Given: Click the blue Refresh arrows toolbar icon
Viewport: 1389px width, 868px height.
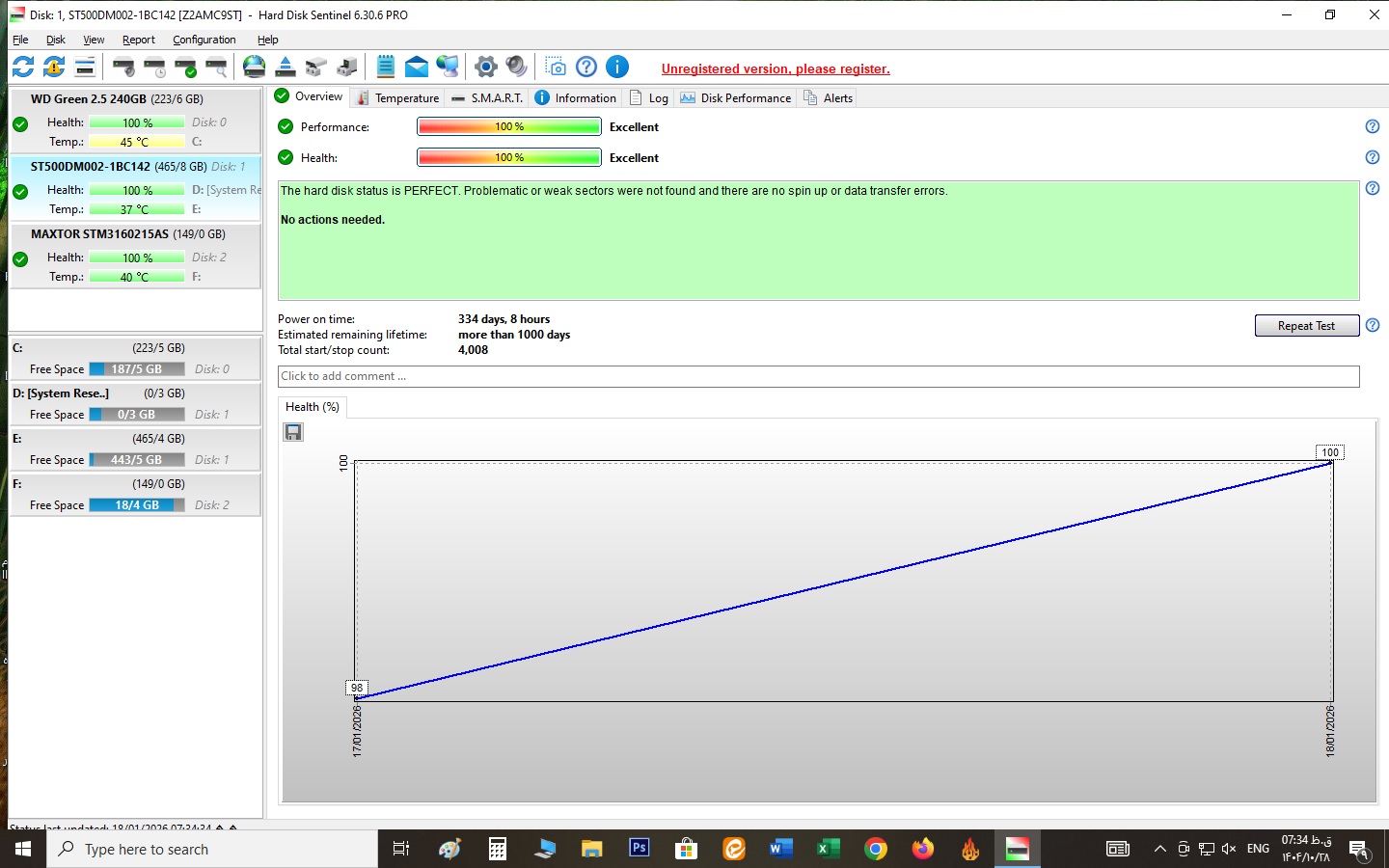Looking at the screenshot, I should [23, 67].
